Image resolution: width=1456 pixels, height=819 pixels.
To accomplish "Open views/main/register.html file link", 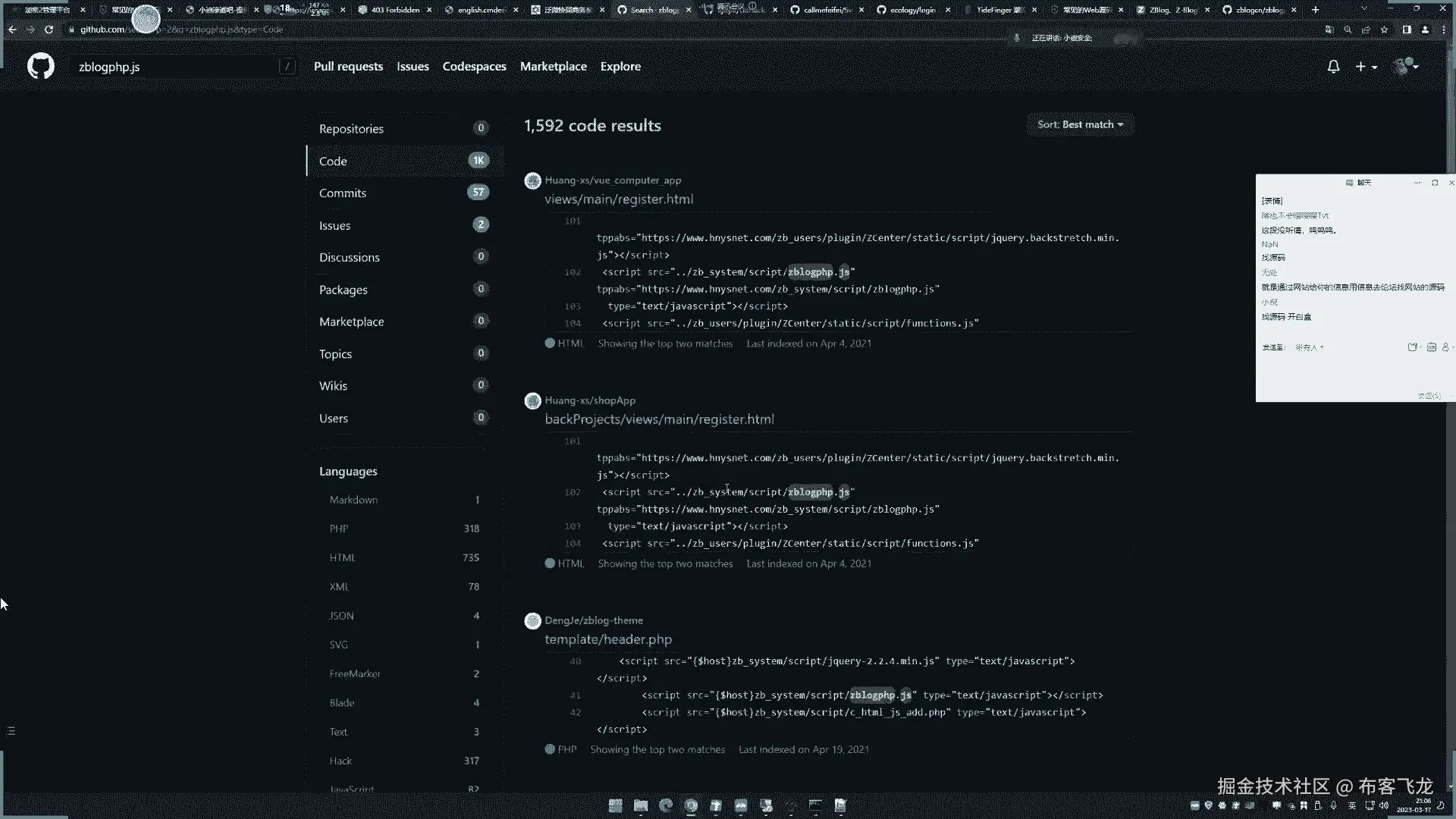I will [618, 199].
